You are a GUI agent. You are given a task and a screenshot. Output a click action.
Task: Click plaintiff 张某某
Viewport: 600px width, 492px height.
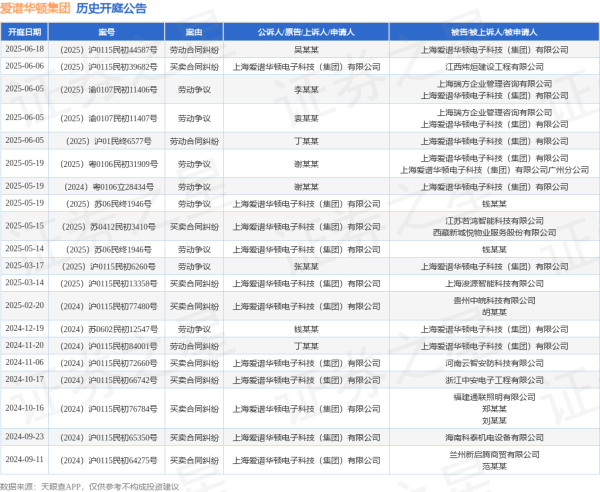(x=306, y=267)
